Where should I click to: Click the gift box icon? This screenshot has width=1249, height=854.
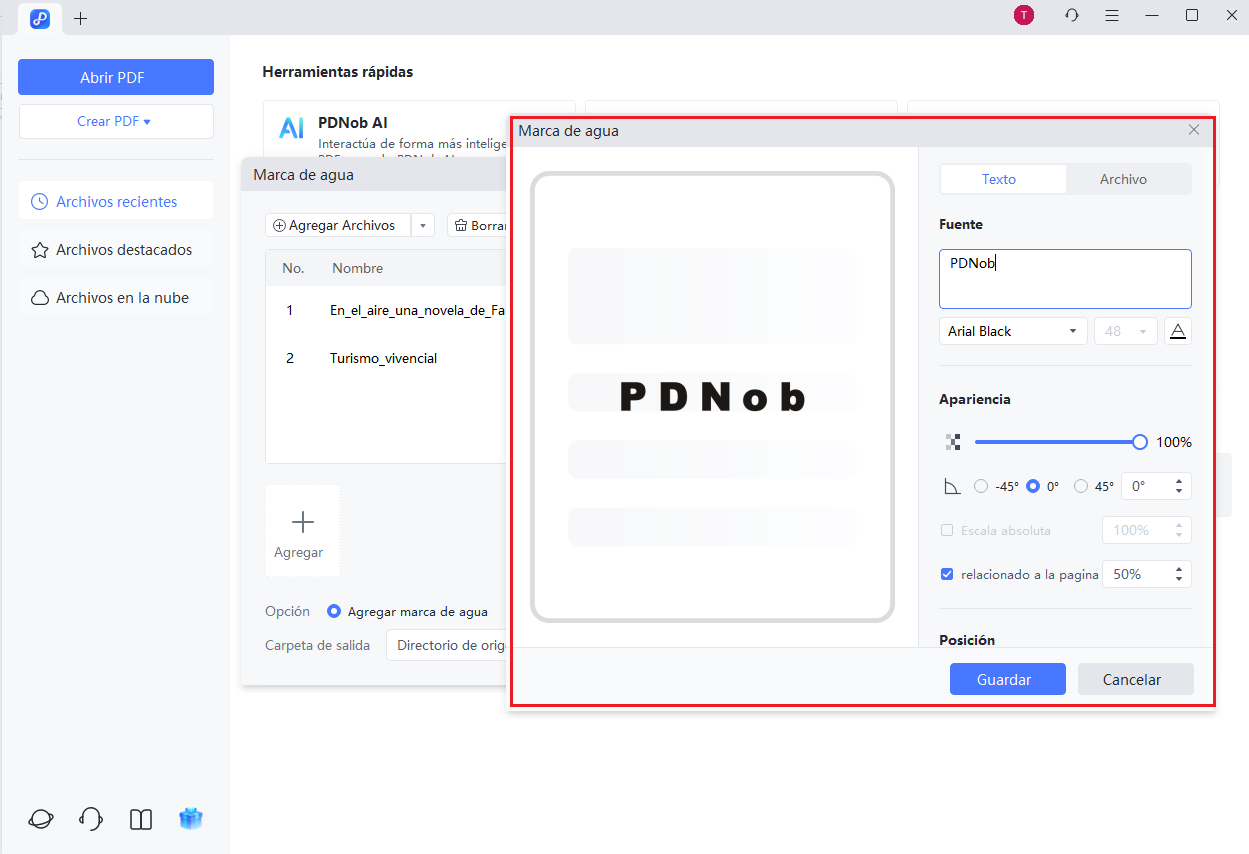point(190,819)
